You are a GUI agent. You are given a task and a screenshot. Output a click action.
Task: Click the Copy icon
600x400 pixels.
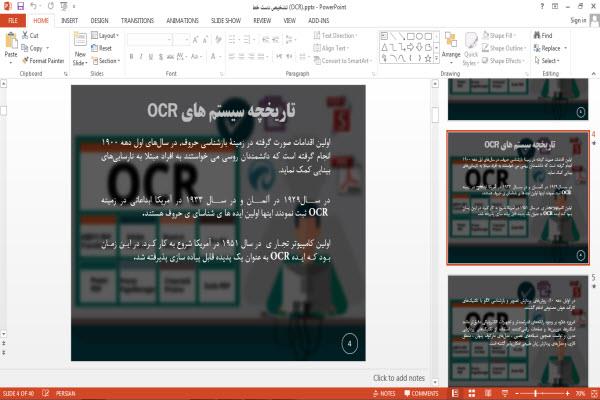coord(24,48)
